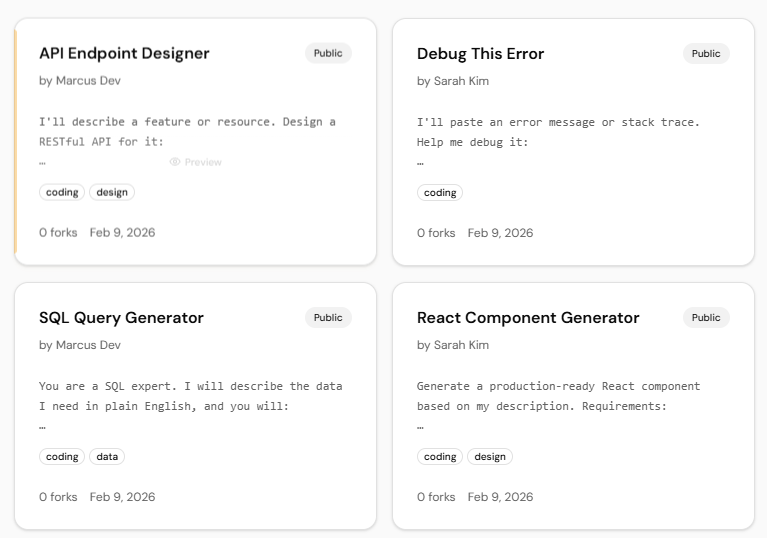Viewport: 767px width, 538px height.
Task: Click the Preview eye icon on API Endpoint Designer
Action: coord(175,162)
